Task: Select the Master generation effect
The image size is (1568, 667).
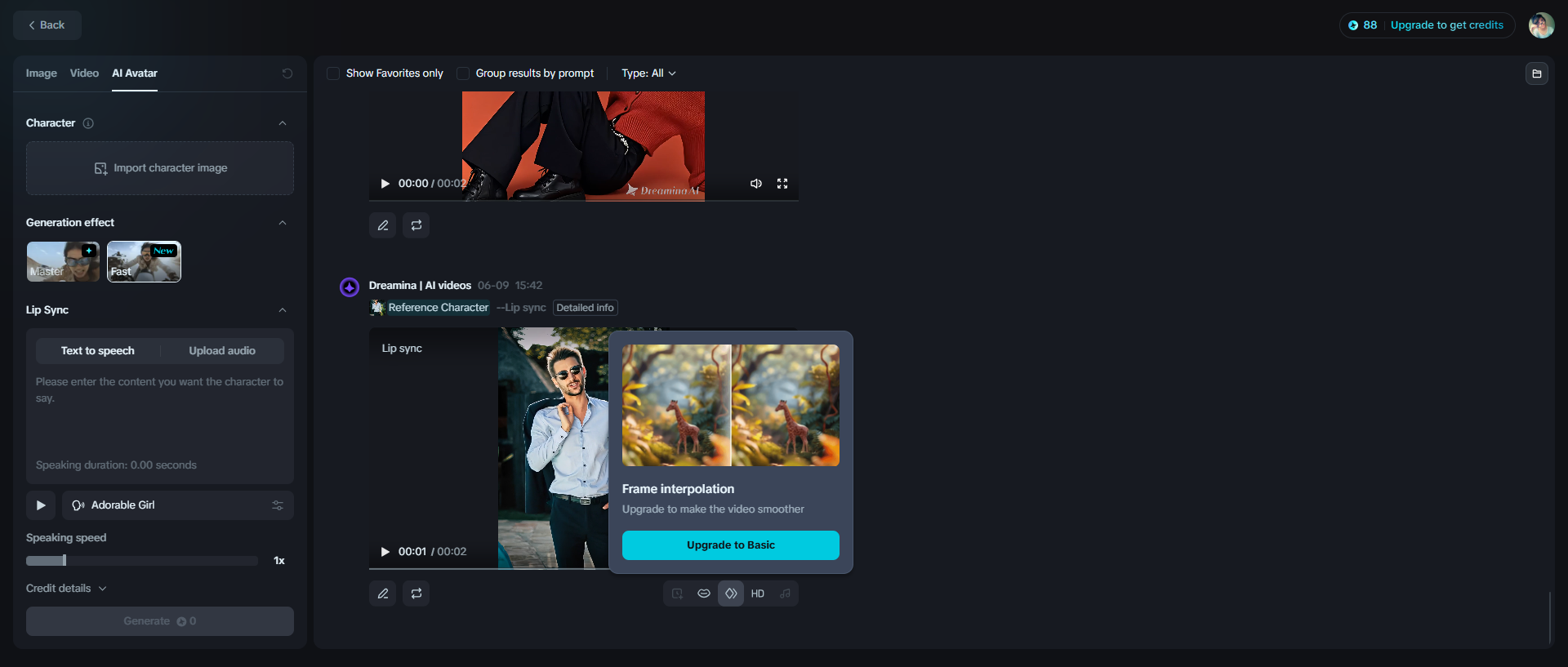Action: 63,262
